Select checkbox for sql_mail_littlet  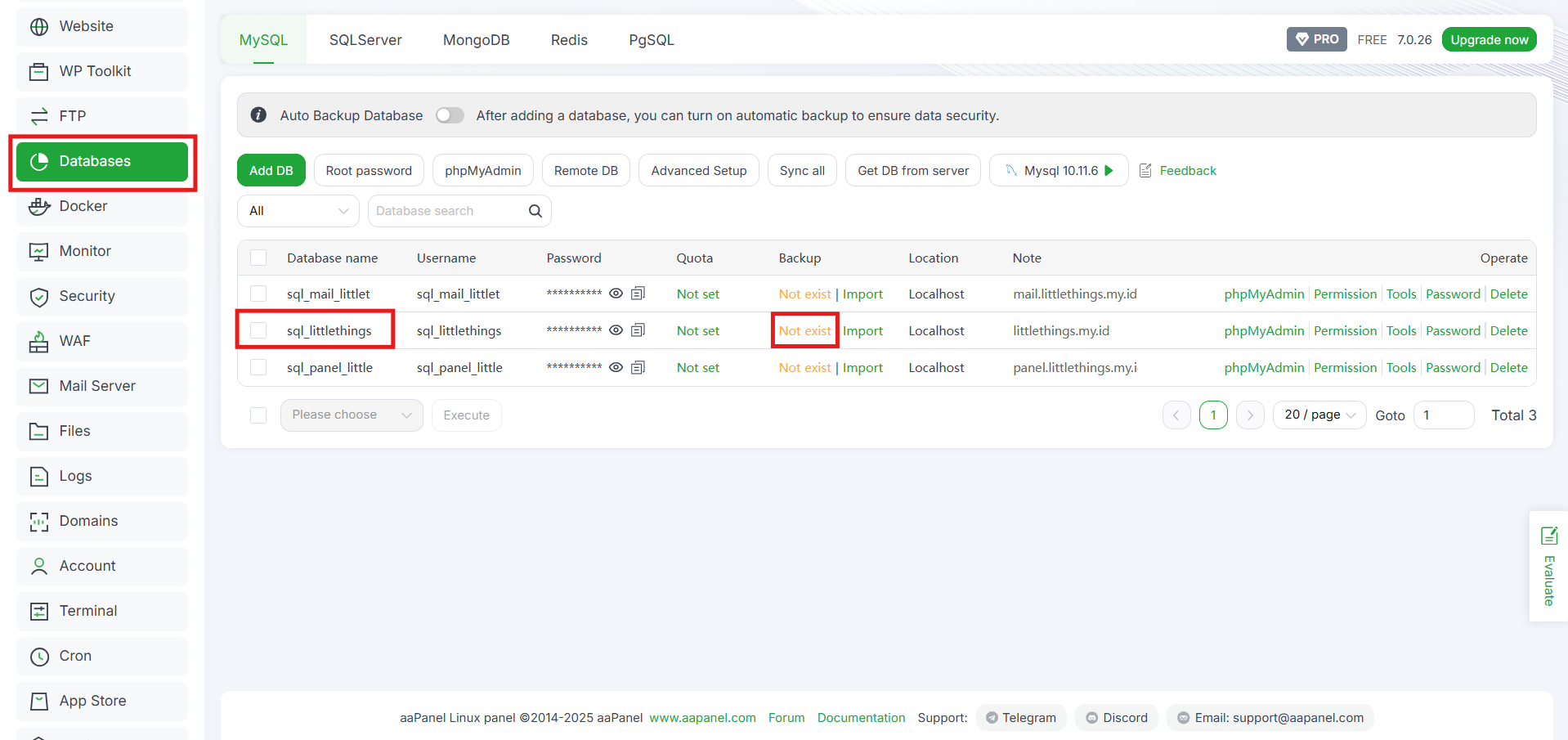[258, 294]
